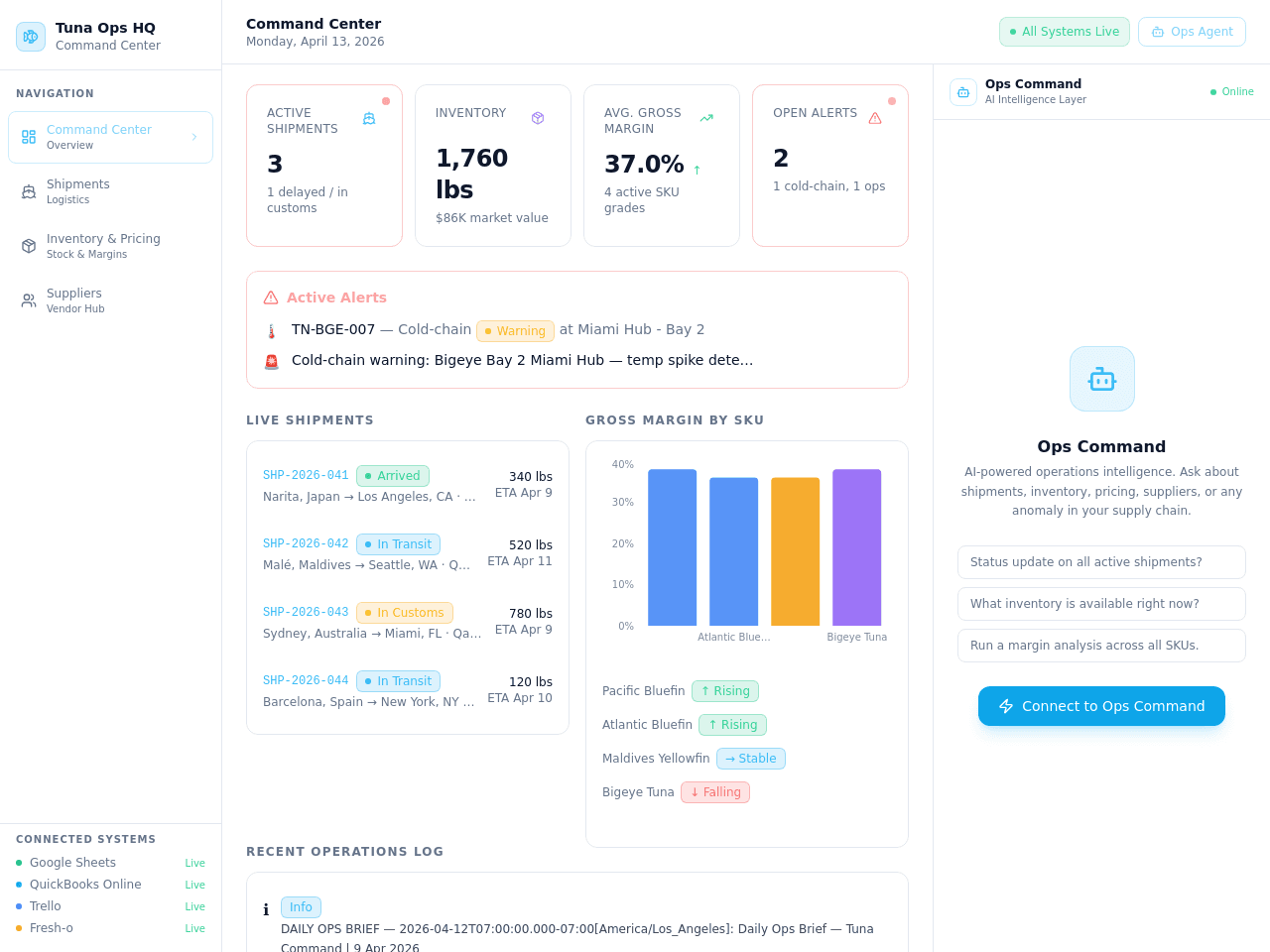Click the ship icon on Active Shipments card

[x=369, y=118]
